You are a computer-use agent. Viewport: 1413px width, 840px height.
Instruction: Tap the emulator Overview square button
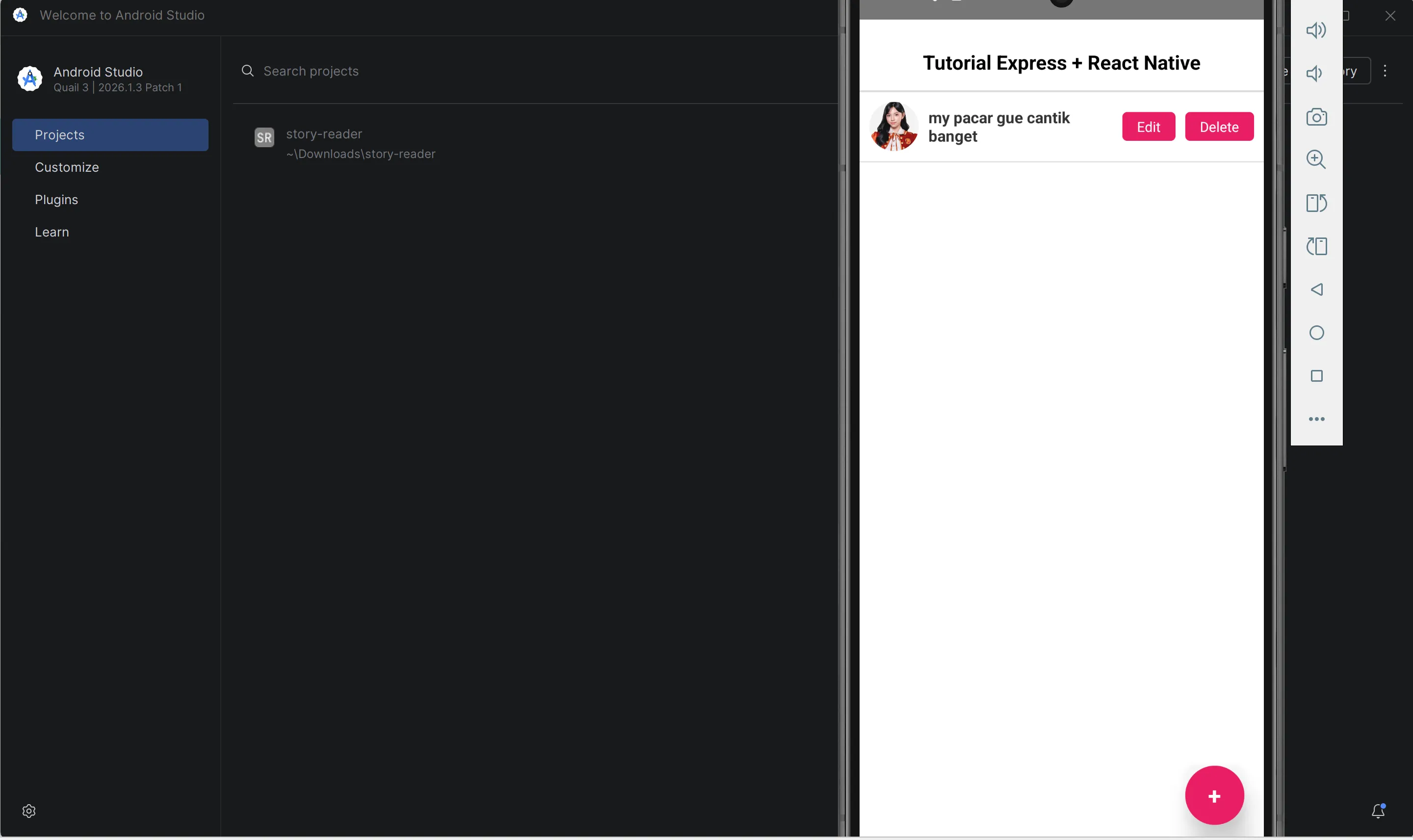pyautogui.click(x=1316, y=376)
